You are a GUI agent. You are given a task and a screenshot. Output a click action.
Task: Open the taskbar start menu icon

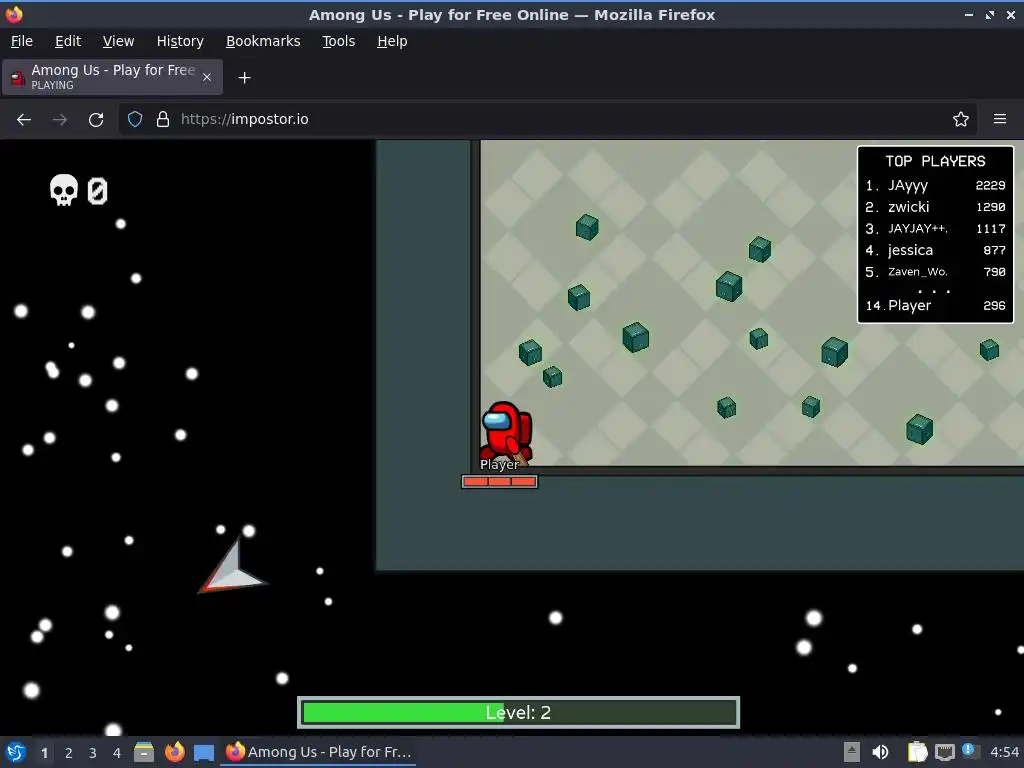coord(16,752)
